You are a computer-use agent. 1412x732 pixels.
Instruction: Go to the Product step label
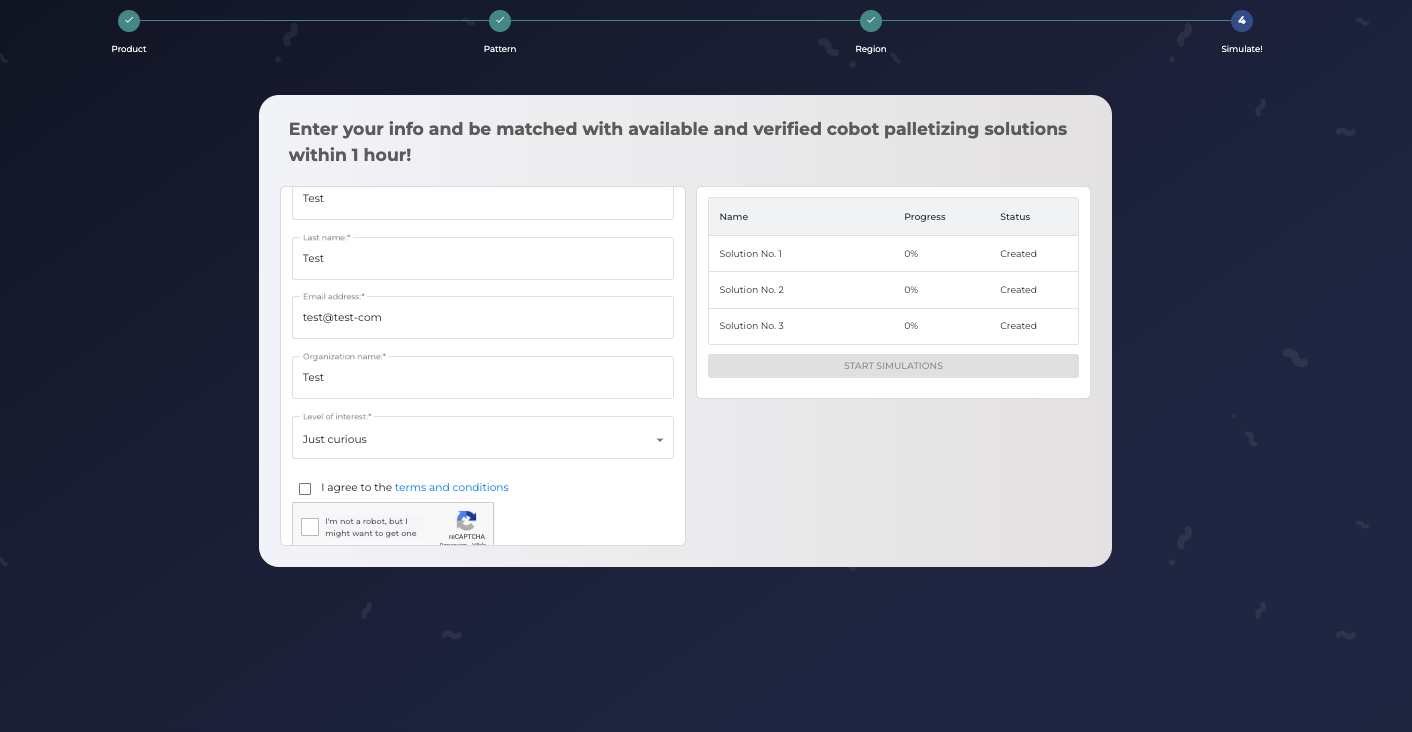click(x=129, y=49)
